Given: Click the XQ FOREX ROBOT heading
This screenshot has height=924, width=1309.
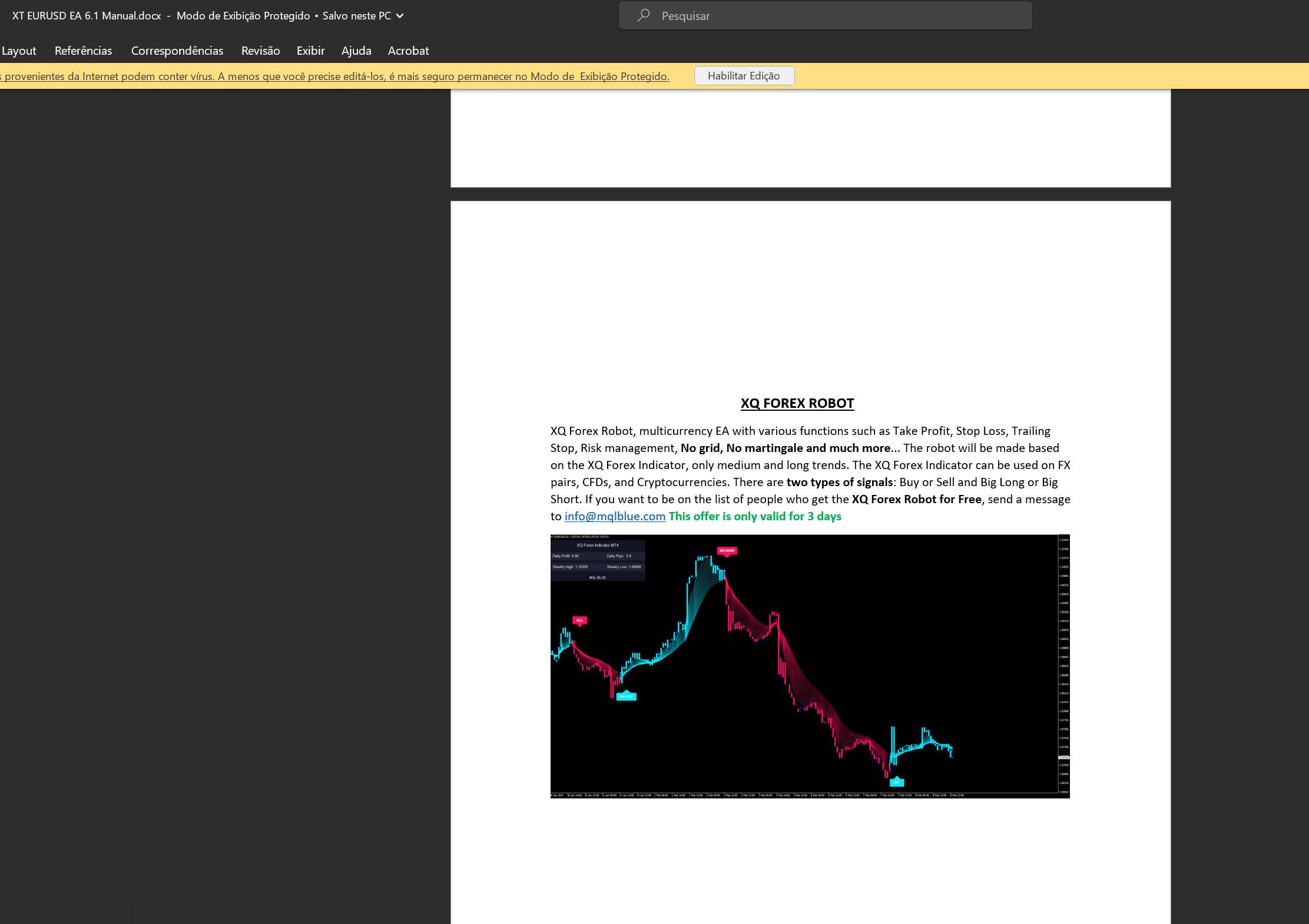Looking at the screenshot, I should pos(797,403).
